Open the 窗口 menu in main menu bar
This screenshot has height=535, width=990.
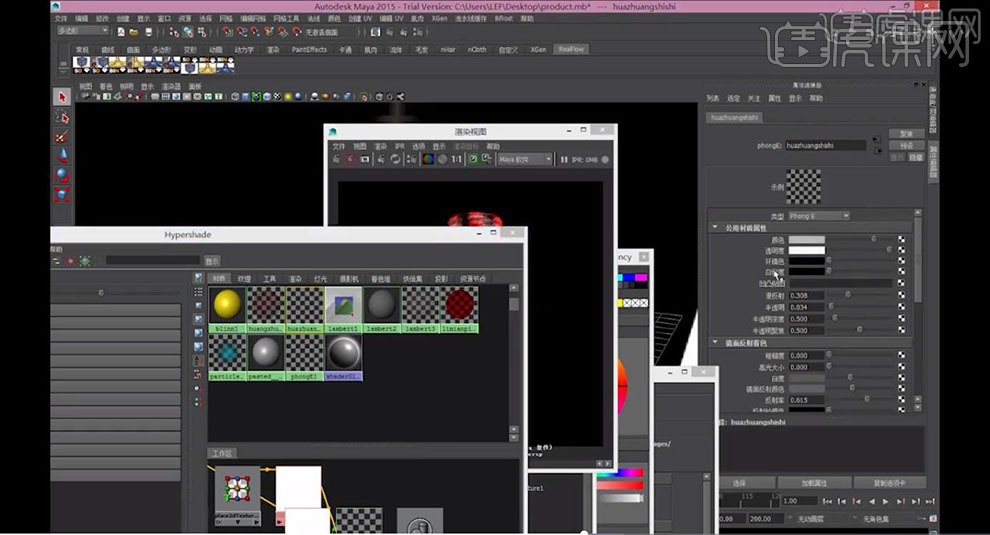tap(164, 19)
